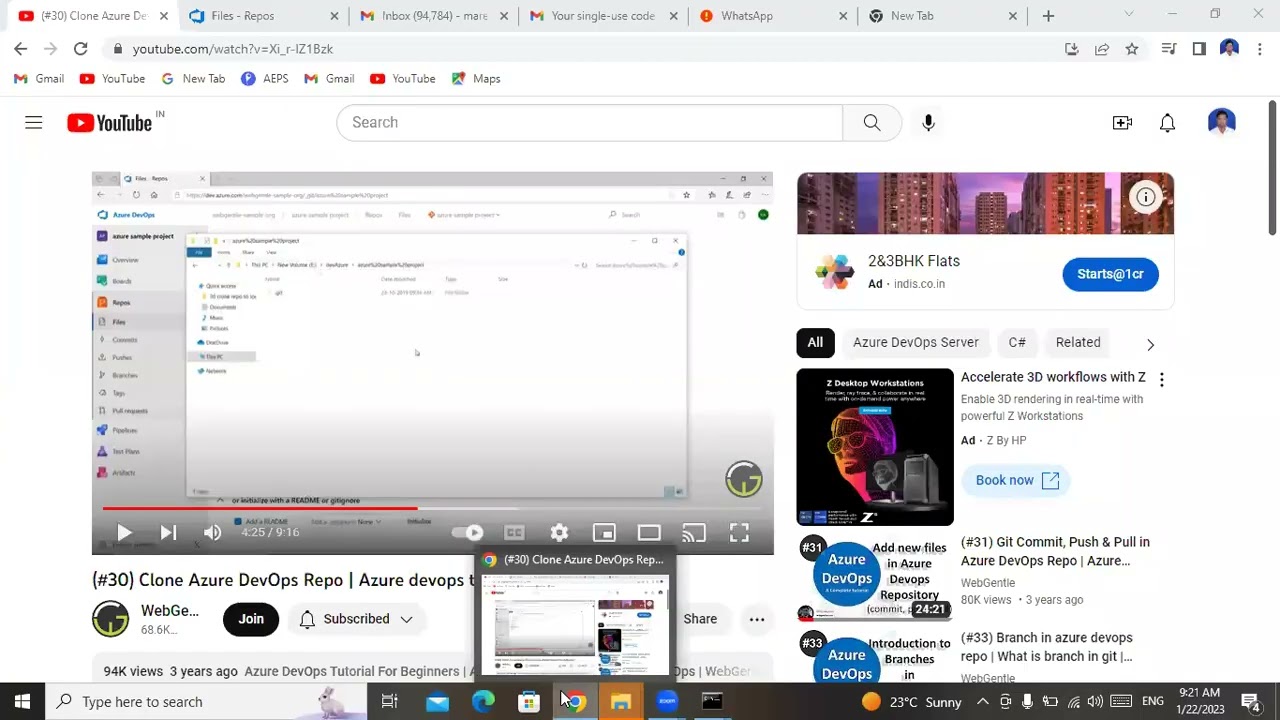Viewport: 1280px width, 720px height.
Task: Open the Create video icon
Action: tap(1122, 122)
